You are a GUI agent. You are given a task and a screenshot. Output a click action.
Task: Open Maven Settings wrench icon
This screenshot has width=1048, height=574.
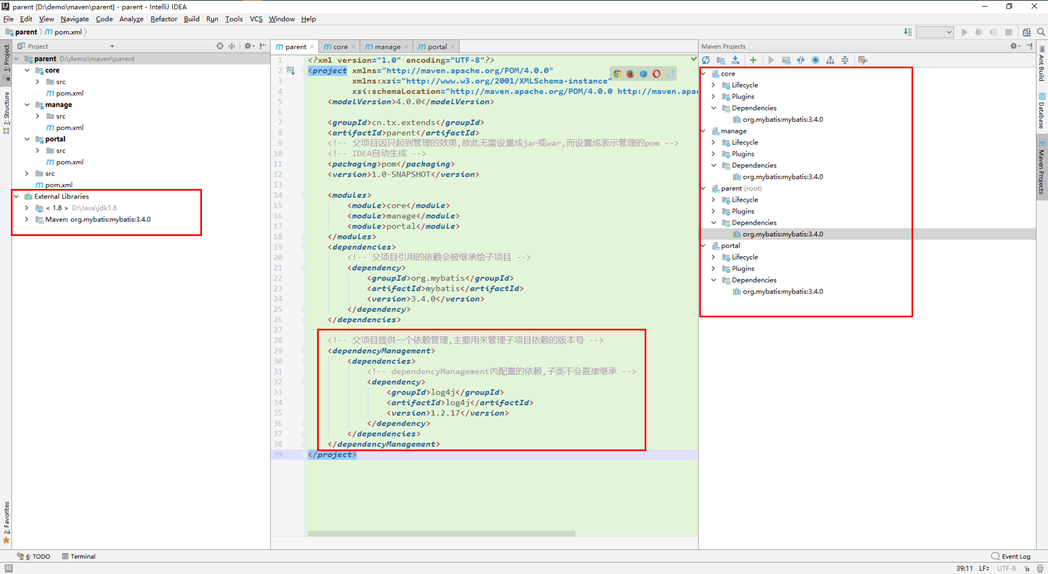coord(863,60)
